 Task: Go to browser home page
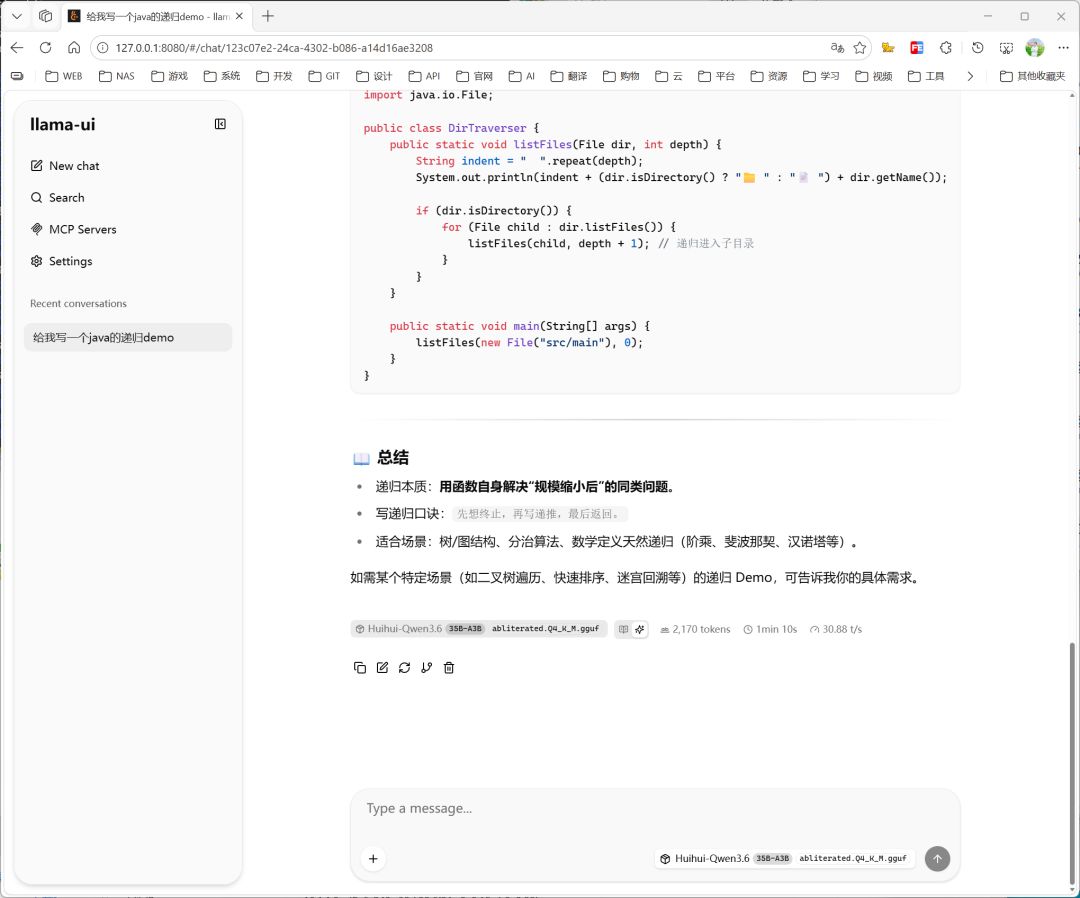[74, 48]
